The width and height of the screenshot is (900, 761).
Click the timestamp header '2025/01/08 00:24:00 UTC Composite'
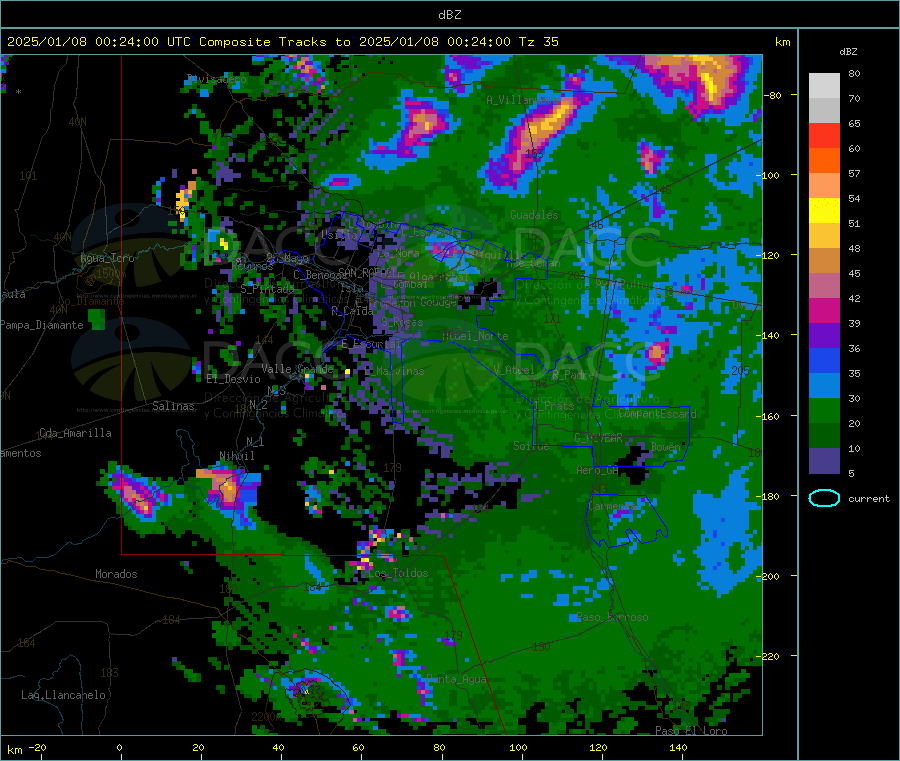(138, 41)
